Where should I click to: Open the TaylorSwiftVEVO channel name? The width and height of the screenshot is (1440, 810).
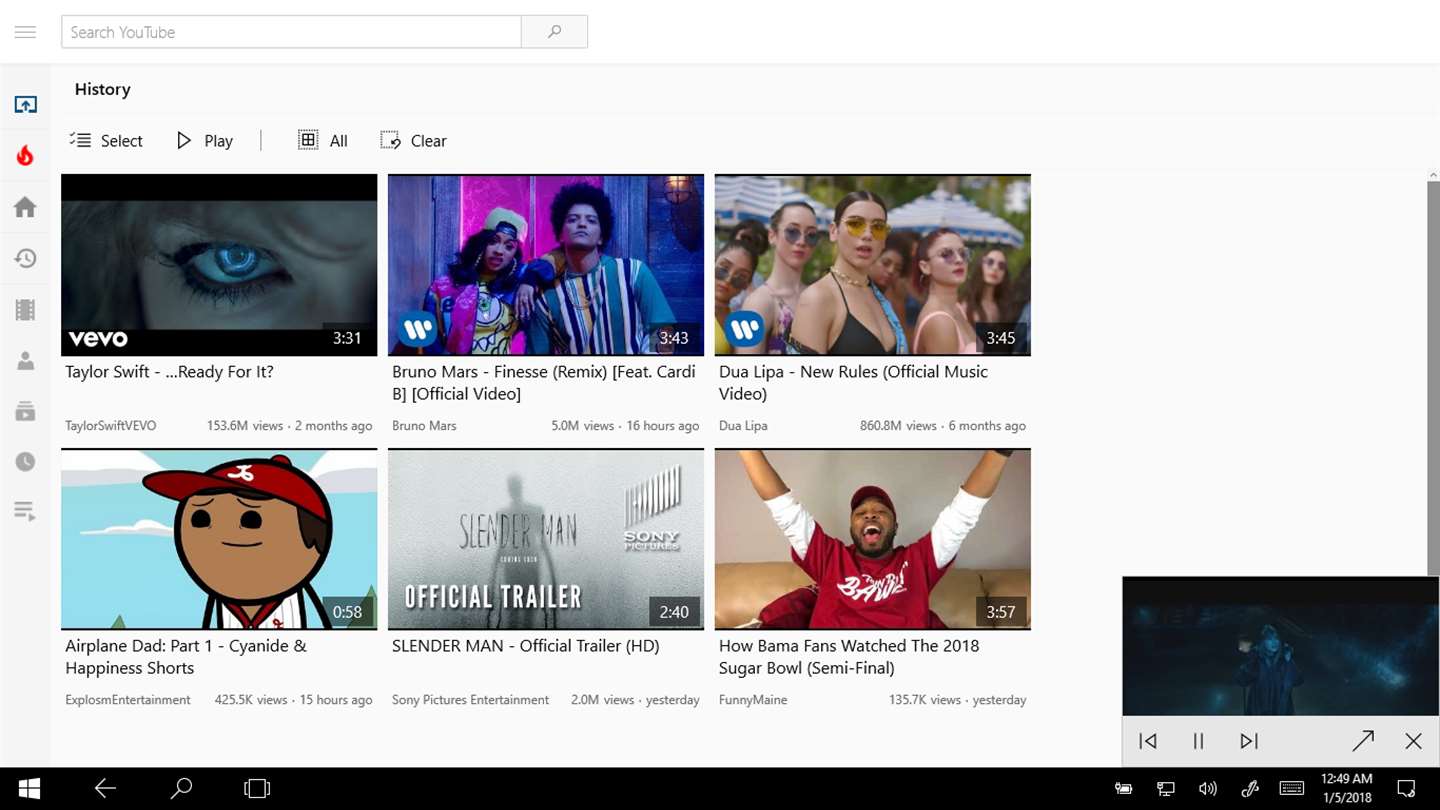pos(111,426)
